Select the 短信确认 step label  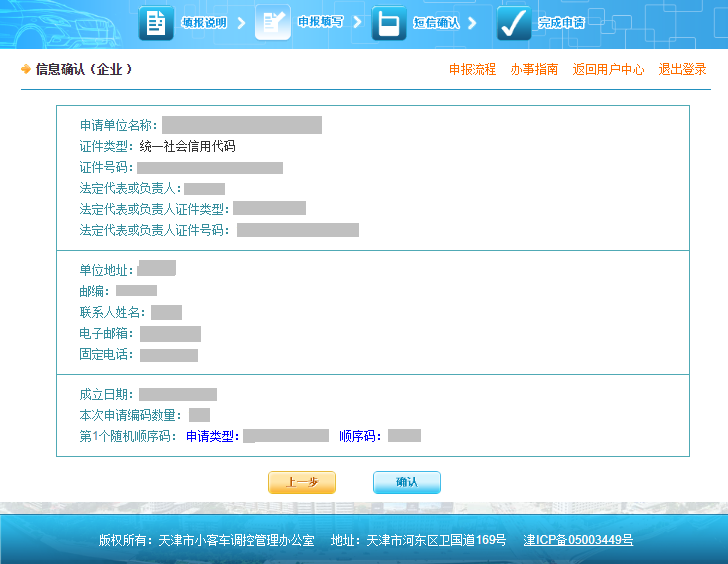pos(436,22)
